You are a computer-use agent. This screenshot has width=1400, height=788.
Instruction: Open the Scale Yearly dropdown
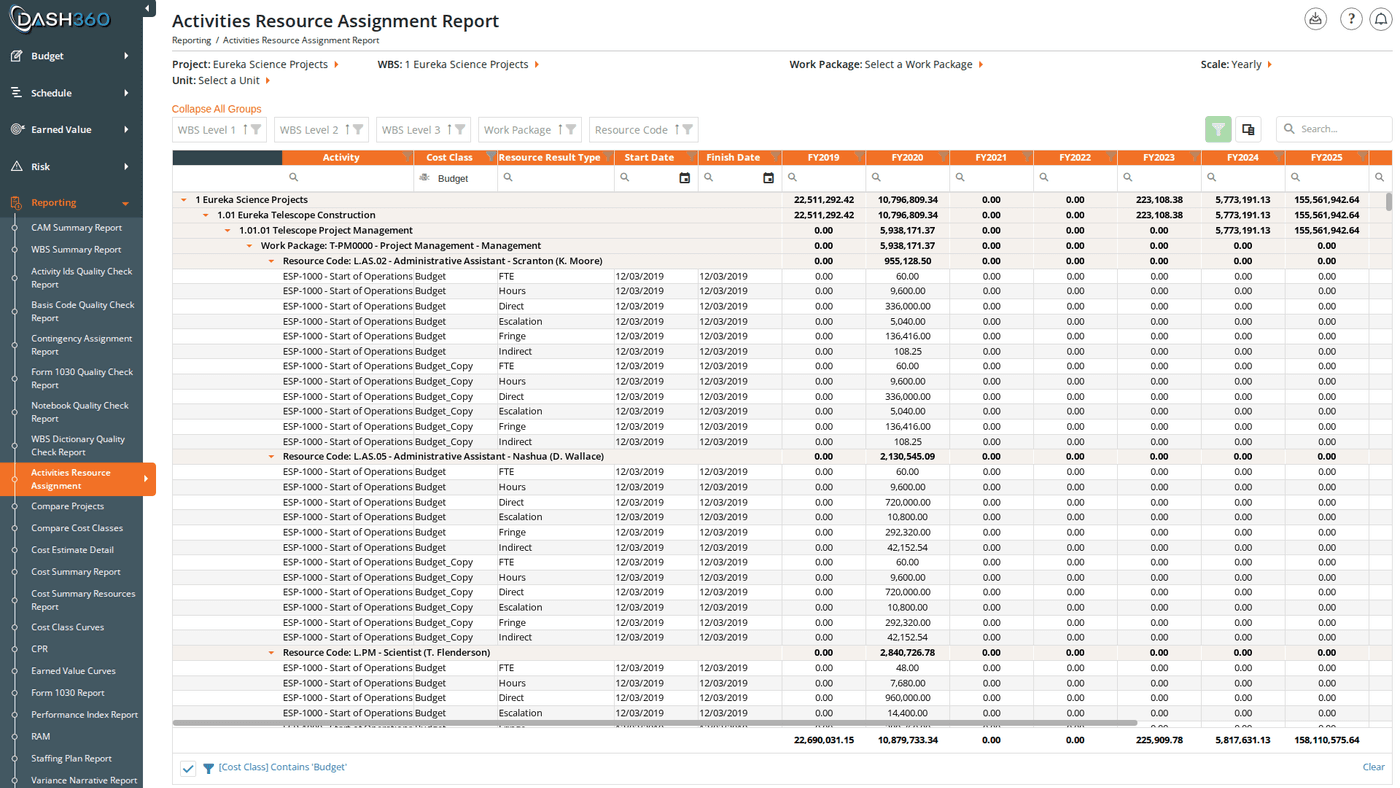point(1270,65)
